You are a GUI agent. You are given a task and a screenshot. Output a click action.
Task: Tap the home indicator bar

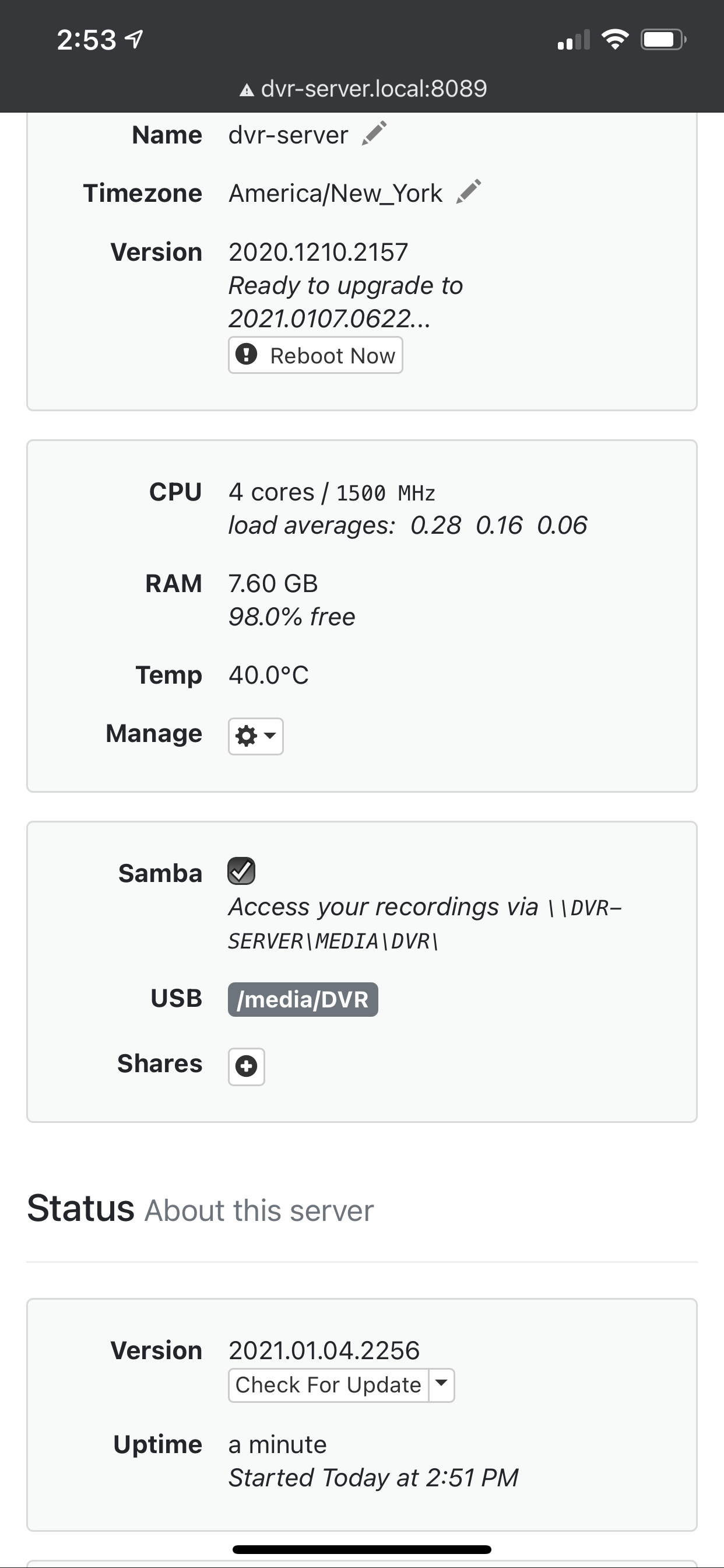pyautogui.click(x=362, y=1549)
